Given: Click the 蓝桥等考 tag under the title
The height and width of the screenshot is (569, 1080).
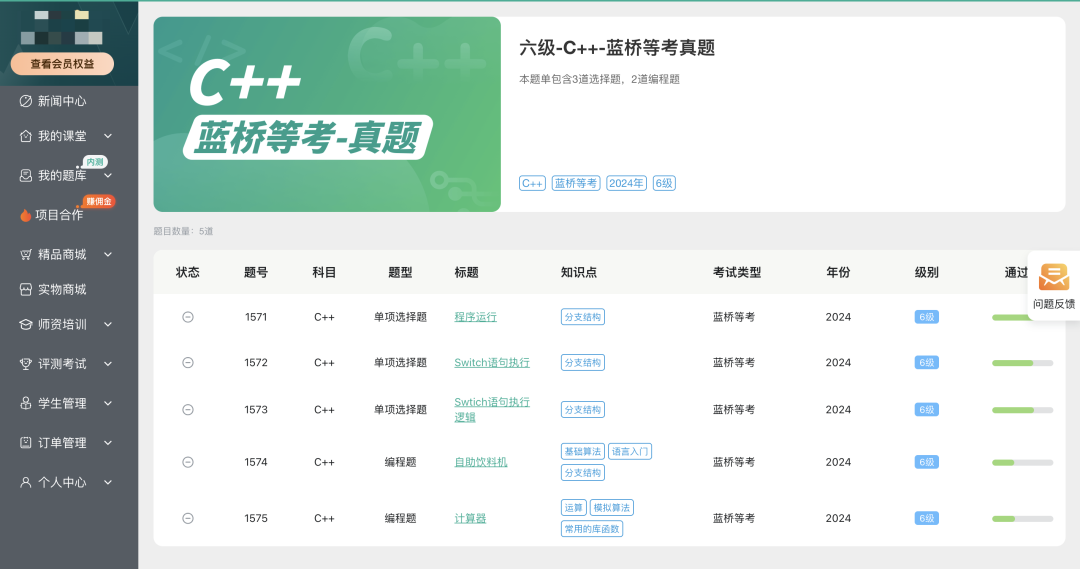Looking at the screenshot, I should (576, 183).
